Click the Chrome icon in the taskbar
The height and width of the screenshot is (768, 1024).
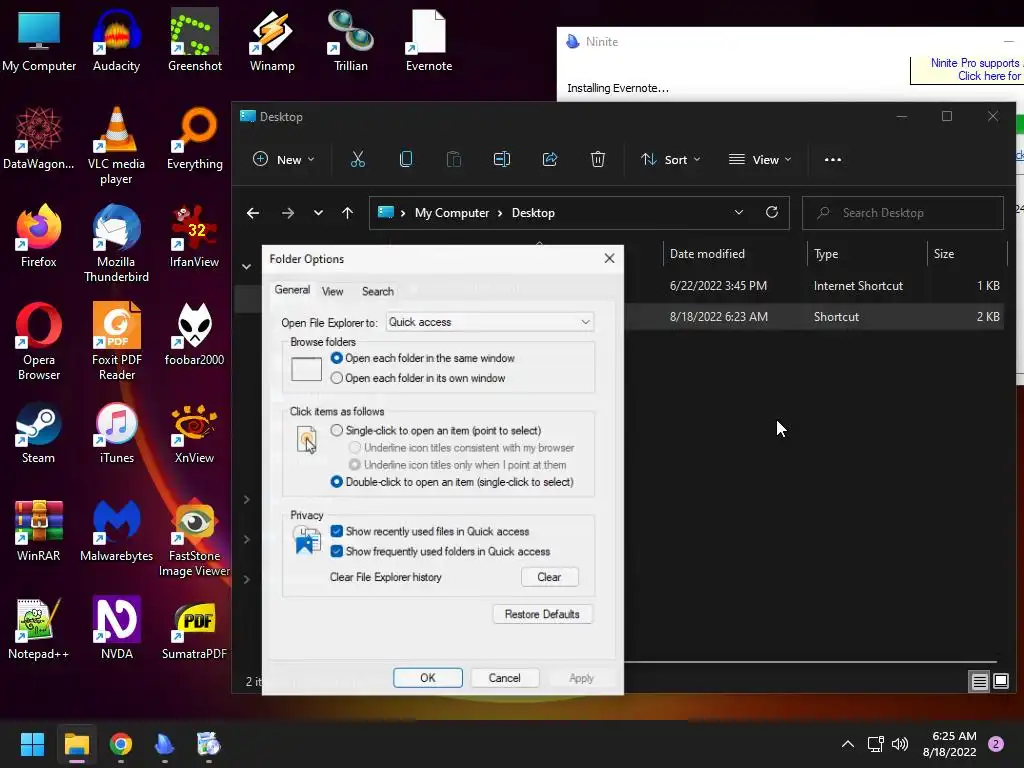pos(121,744)
